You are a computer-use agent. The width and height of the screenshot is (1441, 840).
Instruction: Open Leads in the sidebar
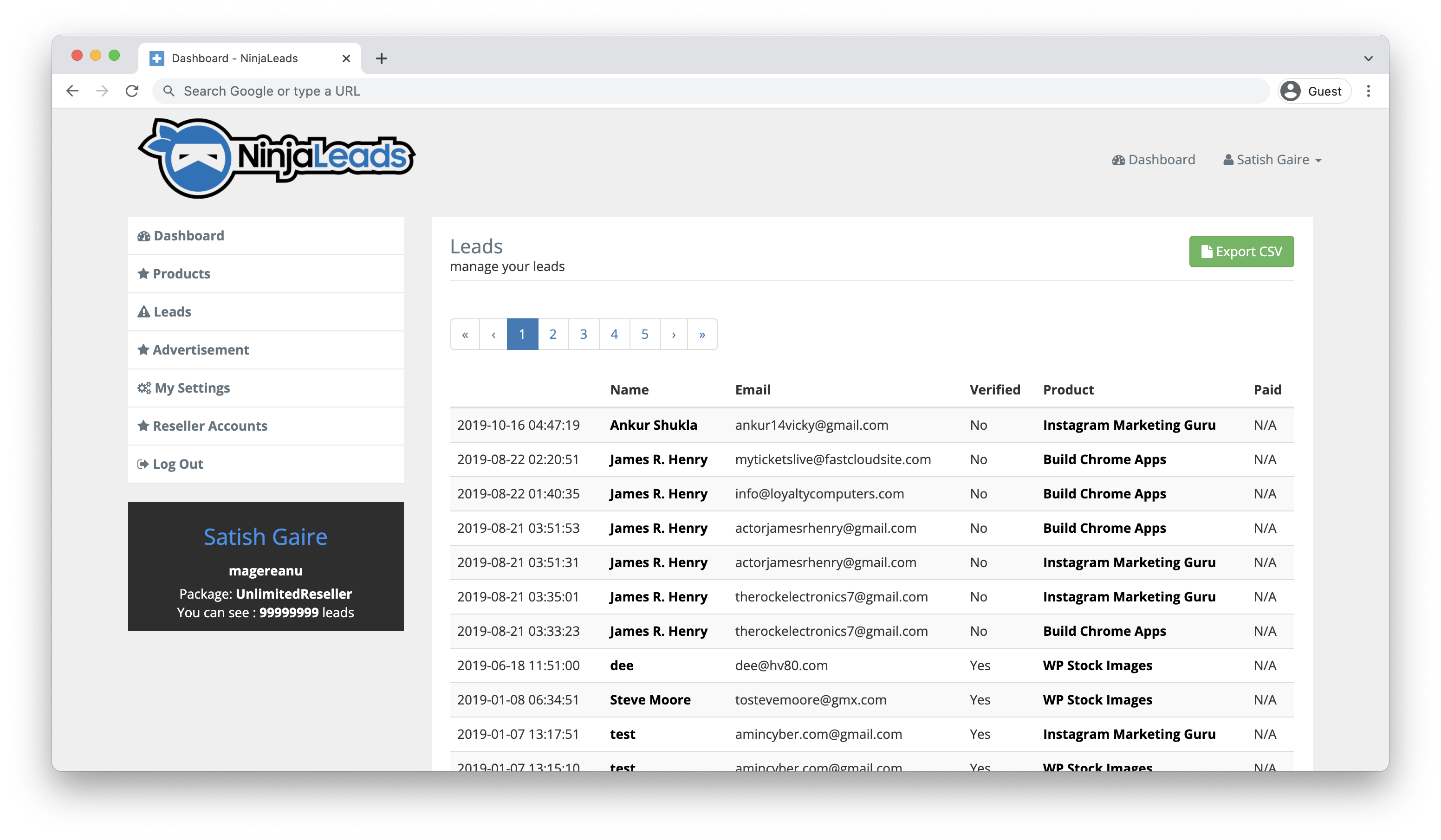click(266, 312)
